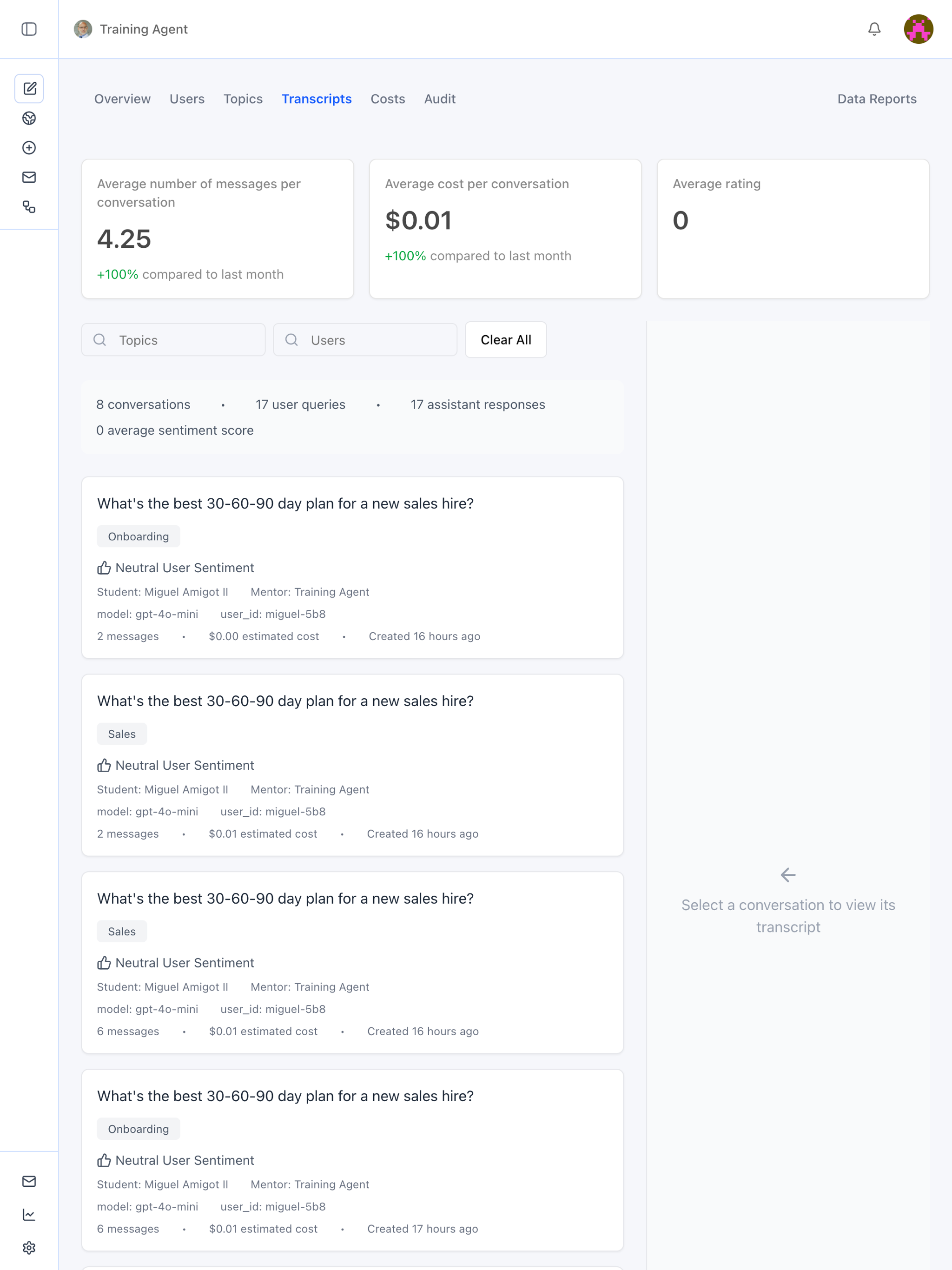Image resolution: width=952 pixels, height=1270 pixels.
Task: Click thumbs-up icon on the first Onboarding card
Action: tap(104, 568)
